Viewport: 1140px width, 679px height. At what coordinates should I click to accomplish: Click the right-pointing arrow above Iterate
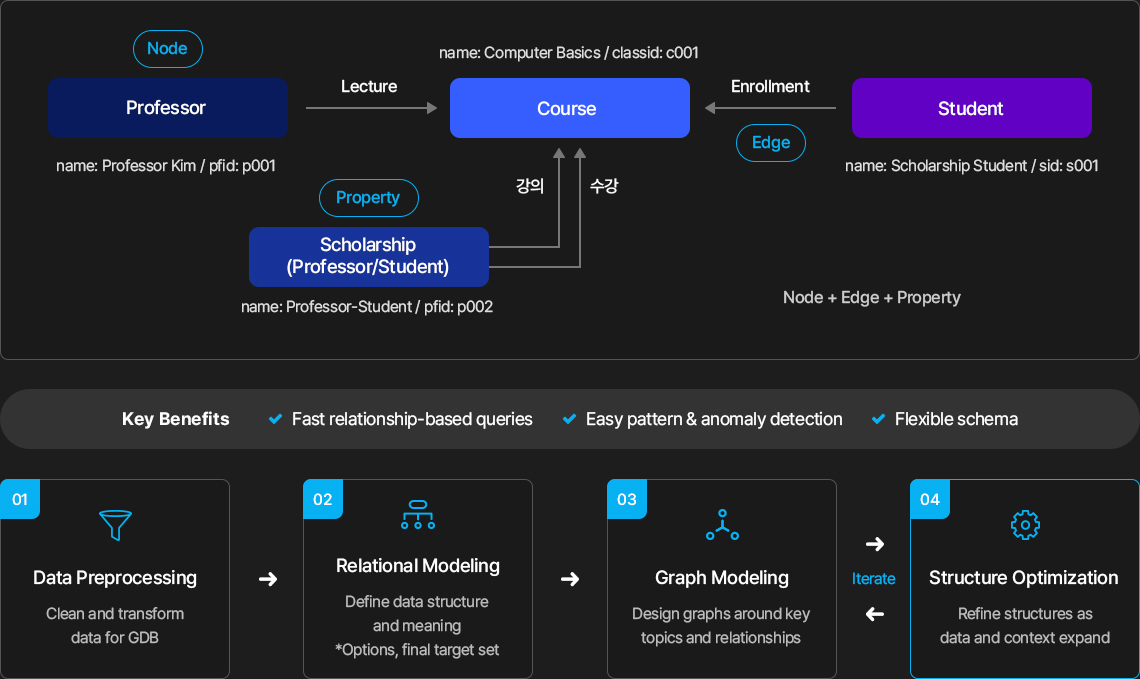click(x=875, y=544)
